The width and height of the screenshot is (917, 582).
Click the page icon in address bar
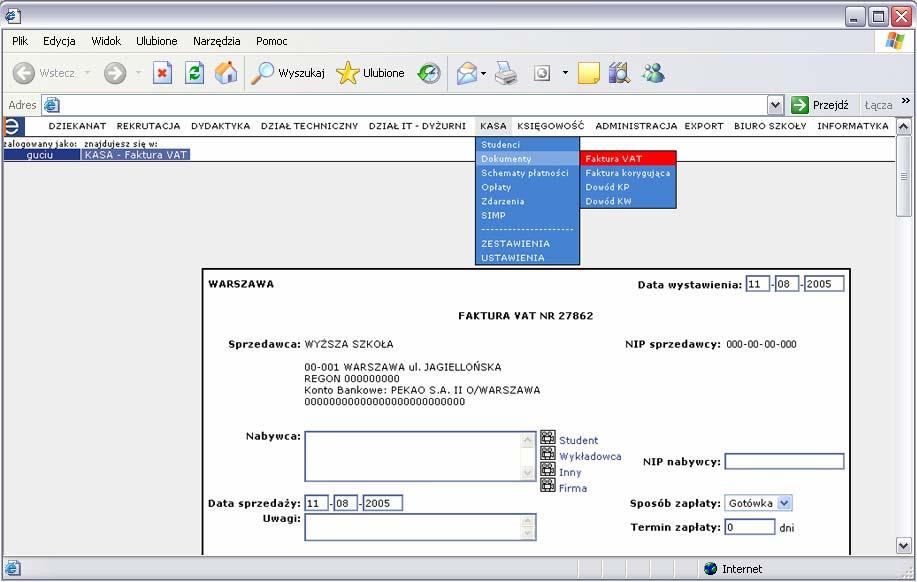pyautogui.click(x=51, y=105)
